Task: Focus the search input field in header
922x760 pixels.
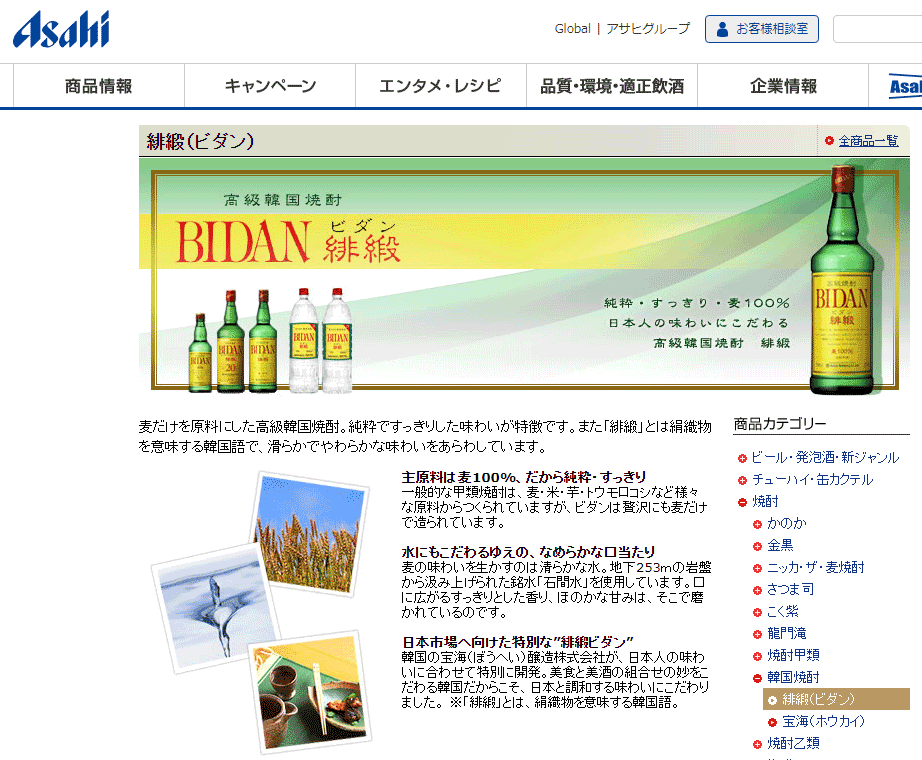Action: 877,29
